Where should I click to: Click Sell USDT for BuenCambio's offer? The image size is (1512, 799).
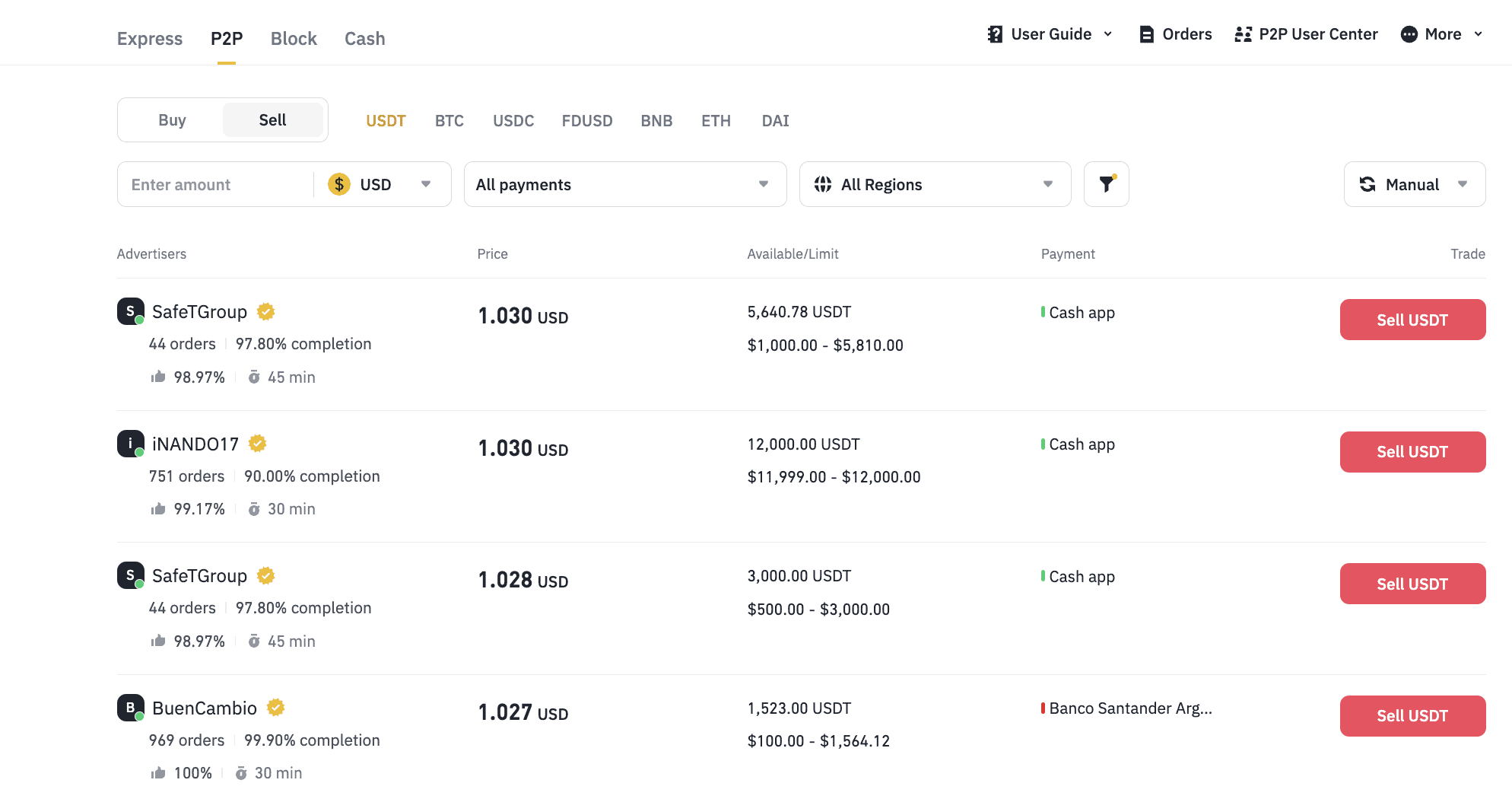1412,716
